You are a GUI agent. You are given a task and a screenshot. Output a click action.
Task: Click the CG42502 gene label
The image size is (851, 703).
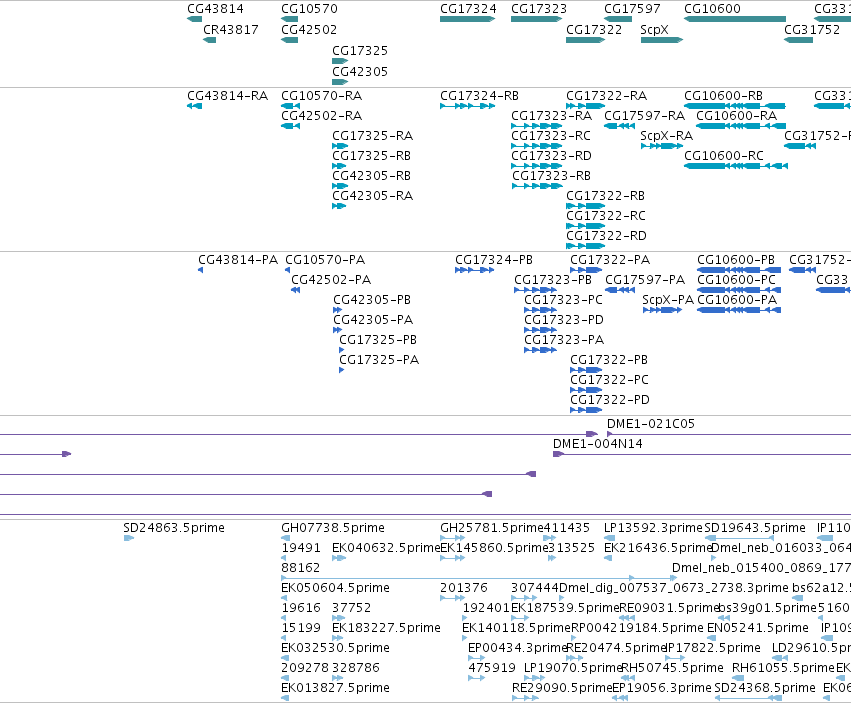(x=309, y=29)
